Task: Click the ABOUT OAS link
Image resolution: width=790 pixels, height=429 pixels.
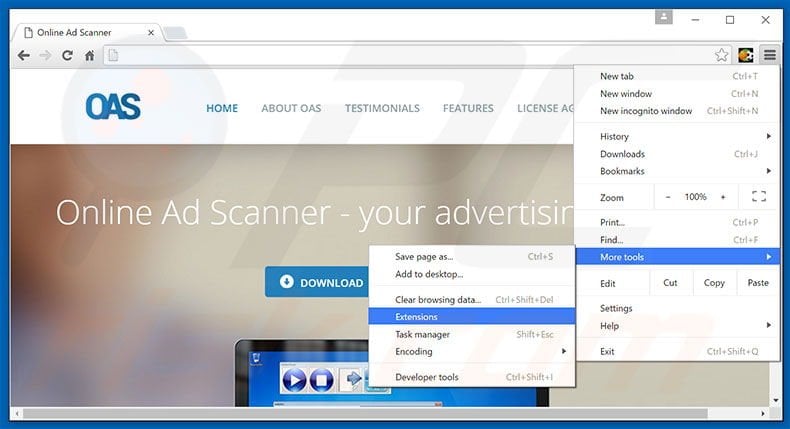Action: coord(291,108)
